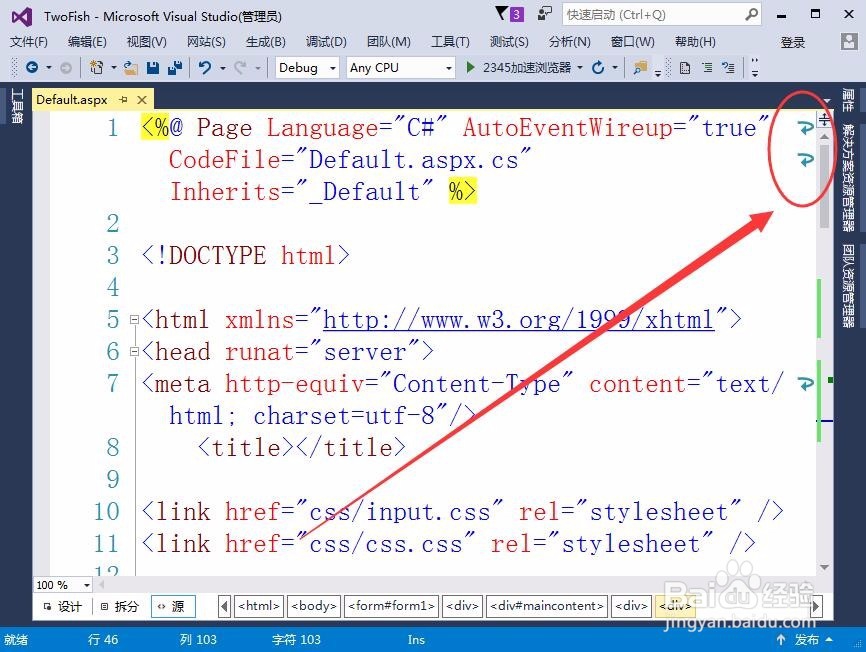Click the Navigate Forward arrow icon

(65, 68)
